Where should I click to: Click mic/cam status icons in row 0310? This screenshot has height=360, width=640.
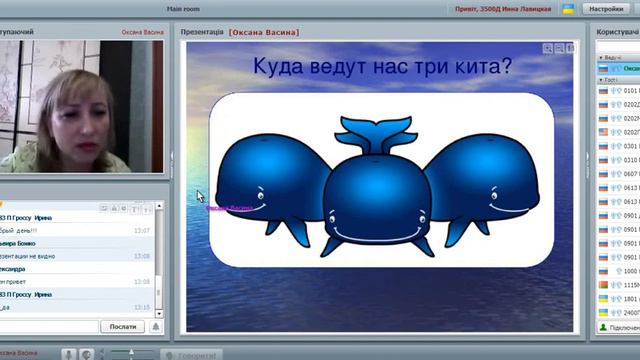click(616, 160)
